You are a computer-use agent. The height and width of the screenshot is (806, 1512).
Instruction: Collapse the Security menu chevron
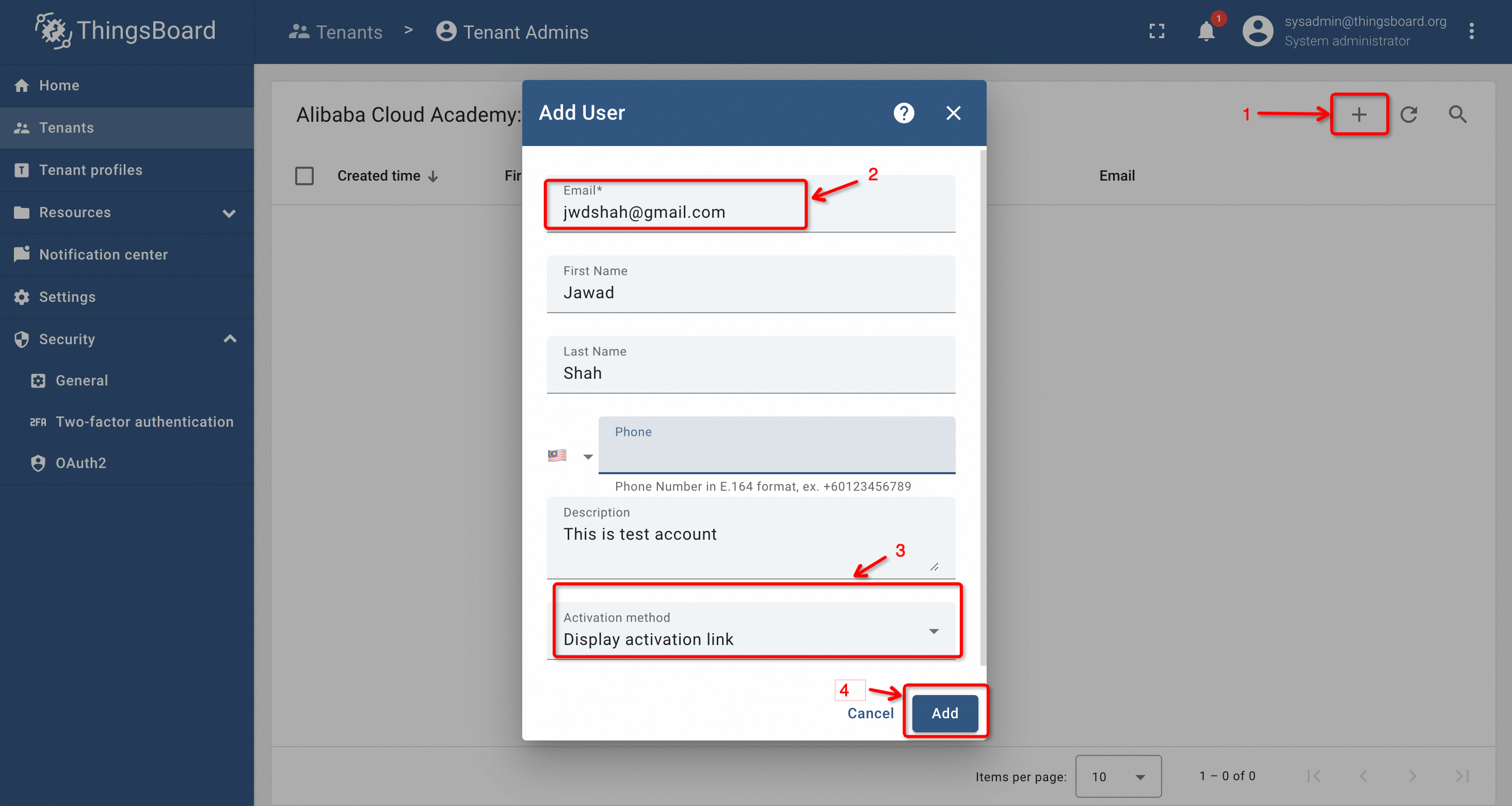(230, 338)
